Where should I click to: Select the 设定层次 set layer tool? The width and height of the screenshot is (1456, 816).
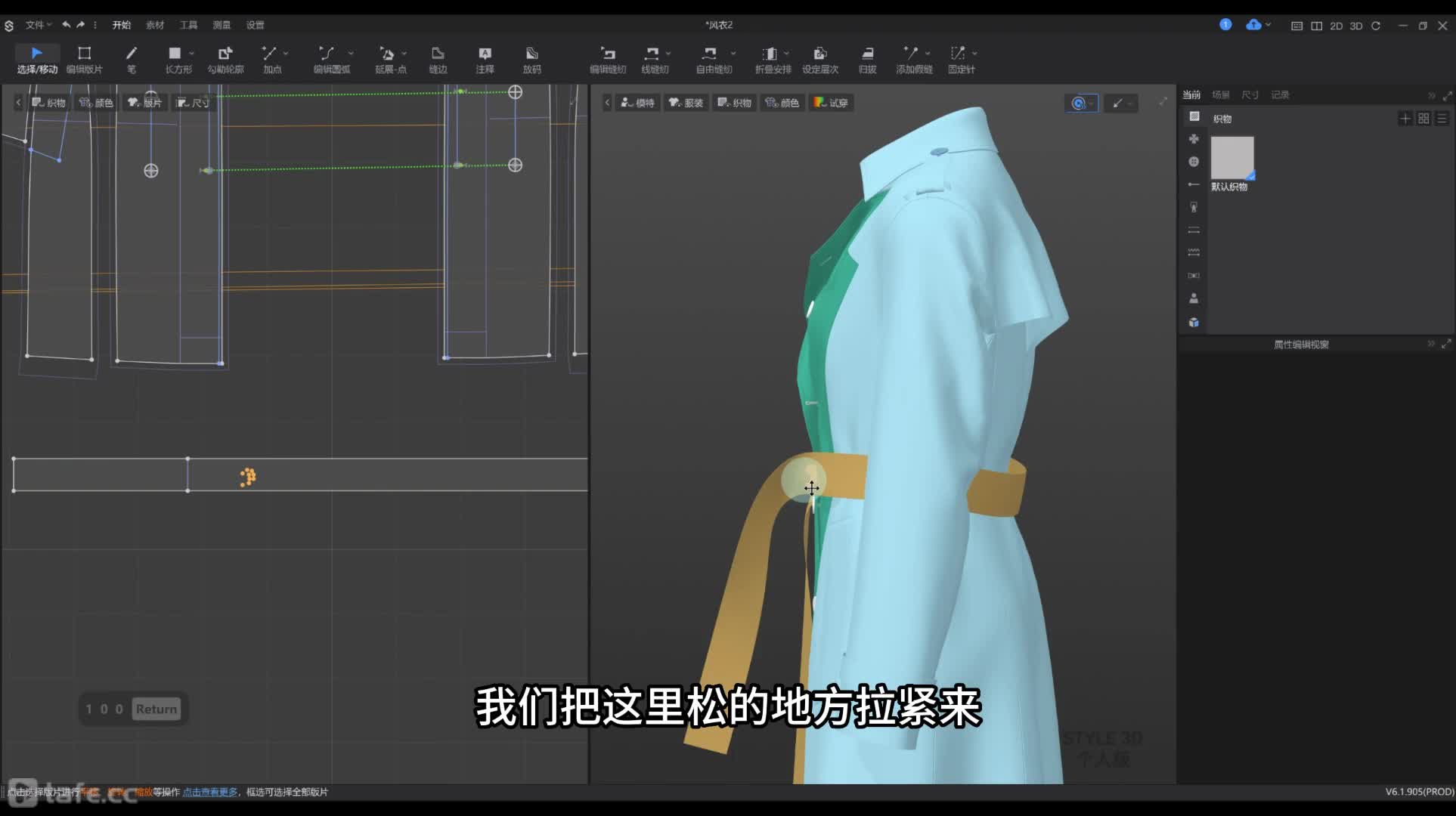(820, 60)
